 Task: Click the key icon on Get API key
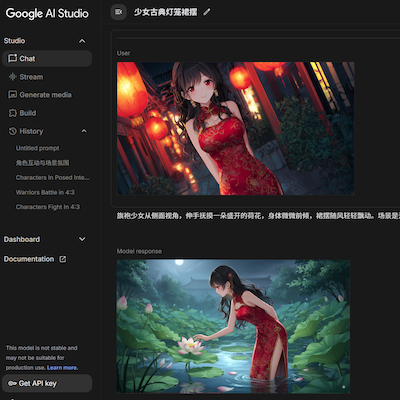coord(12,383)
